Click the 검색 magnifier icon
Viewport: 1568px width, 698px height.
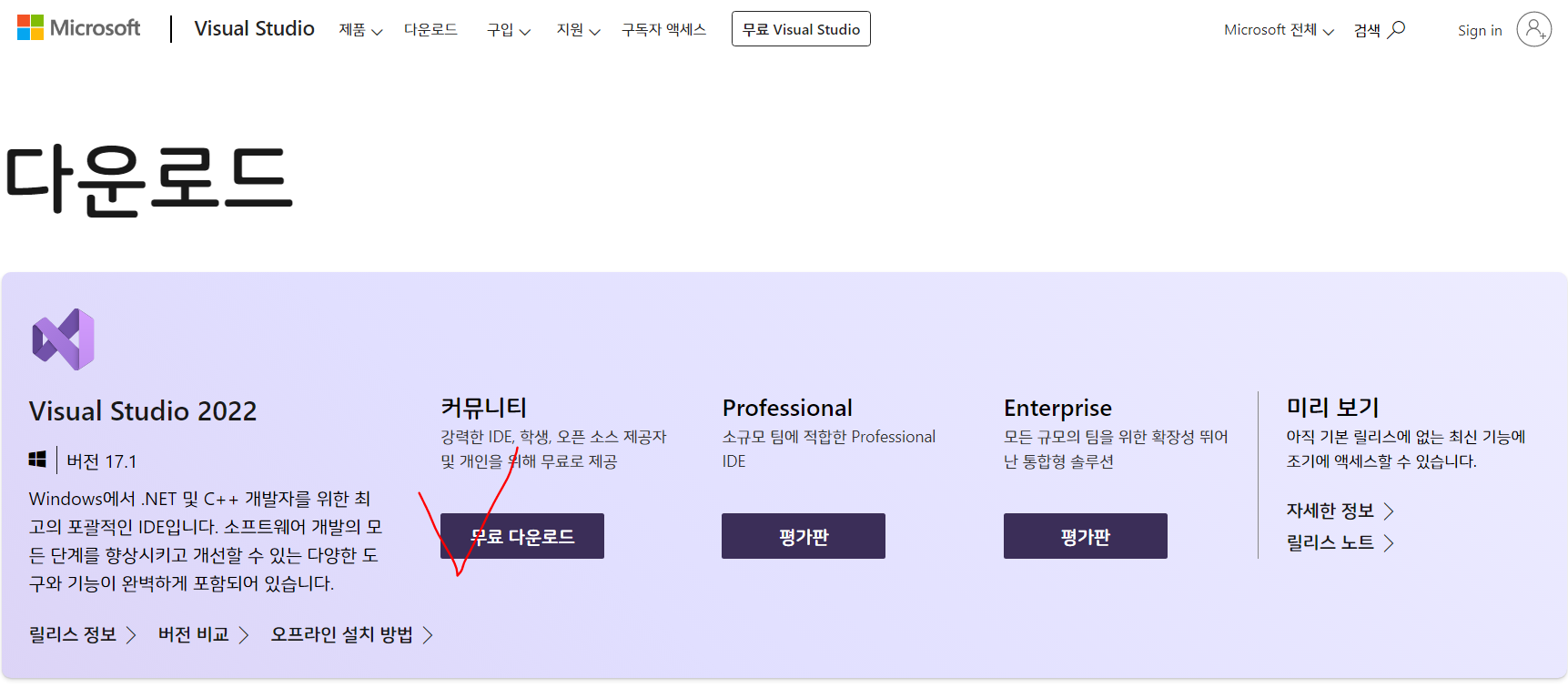coord(1396,30)
